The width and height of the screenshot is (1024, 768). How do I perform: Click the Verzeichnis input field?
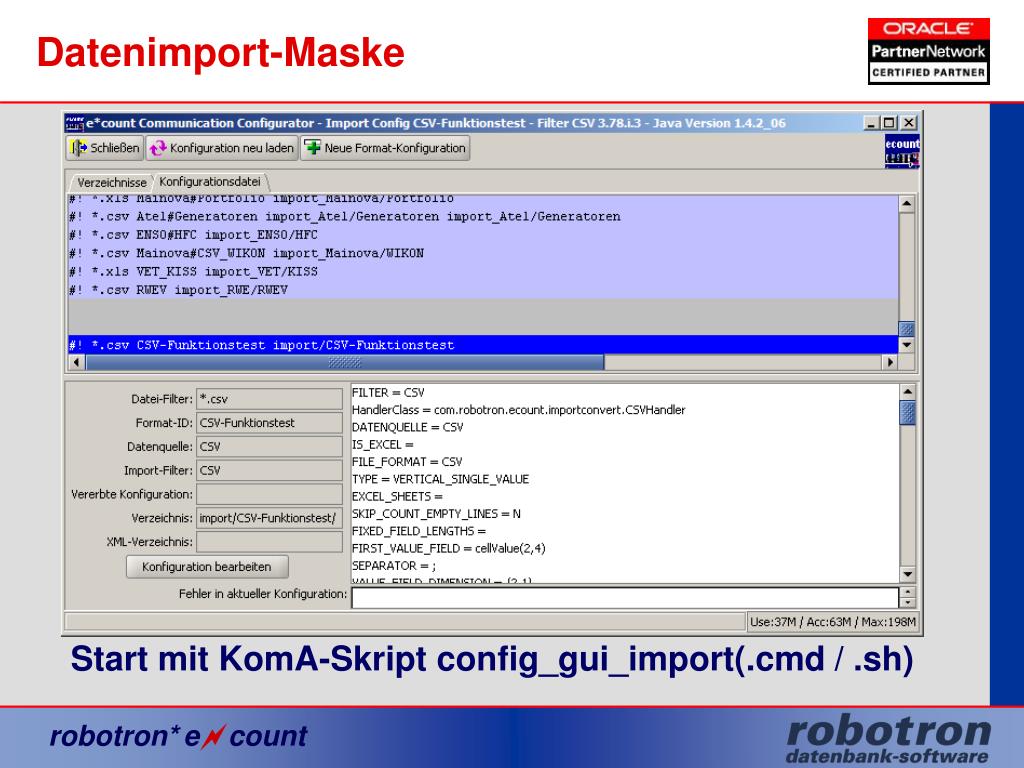tap(269, 518)
